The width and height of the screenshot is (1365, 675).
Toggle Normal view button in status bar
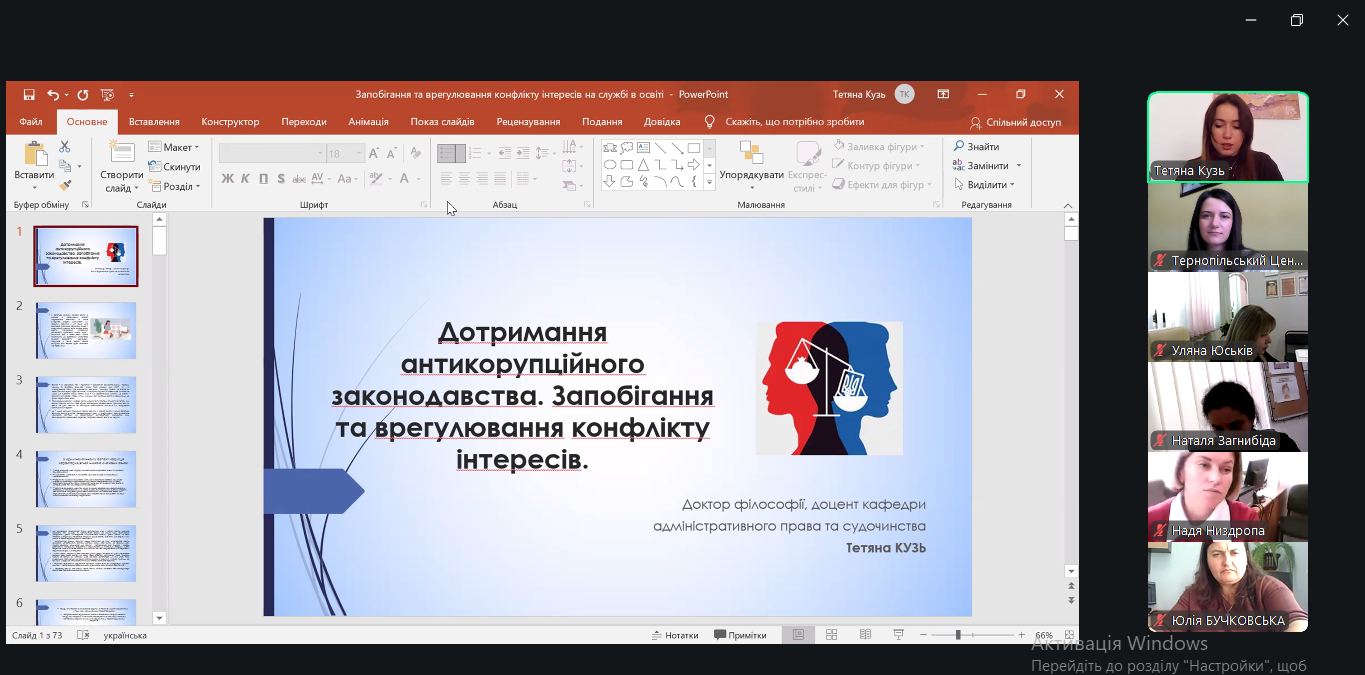pyautogui.click(x=798, y=635)
